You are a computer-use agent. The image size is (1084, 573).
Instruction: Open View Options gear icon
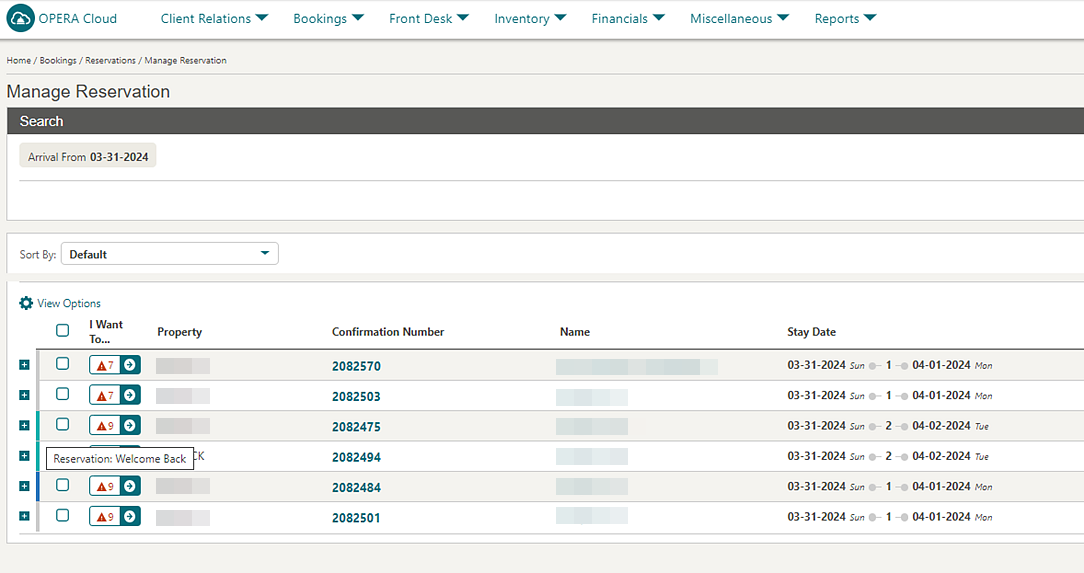coord(26,303)
